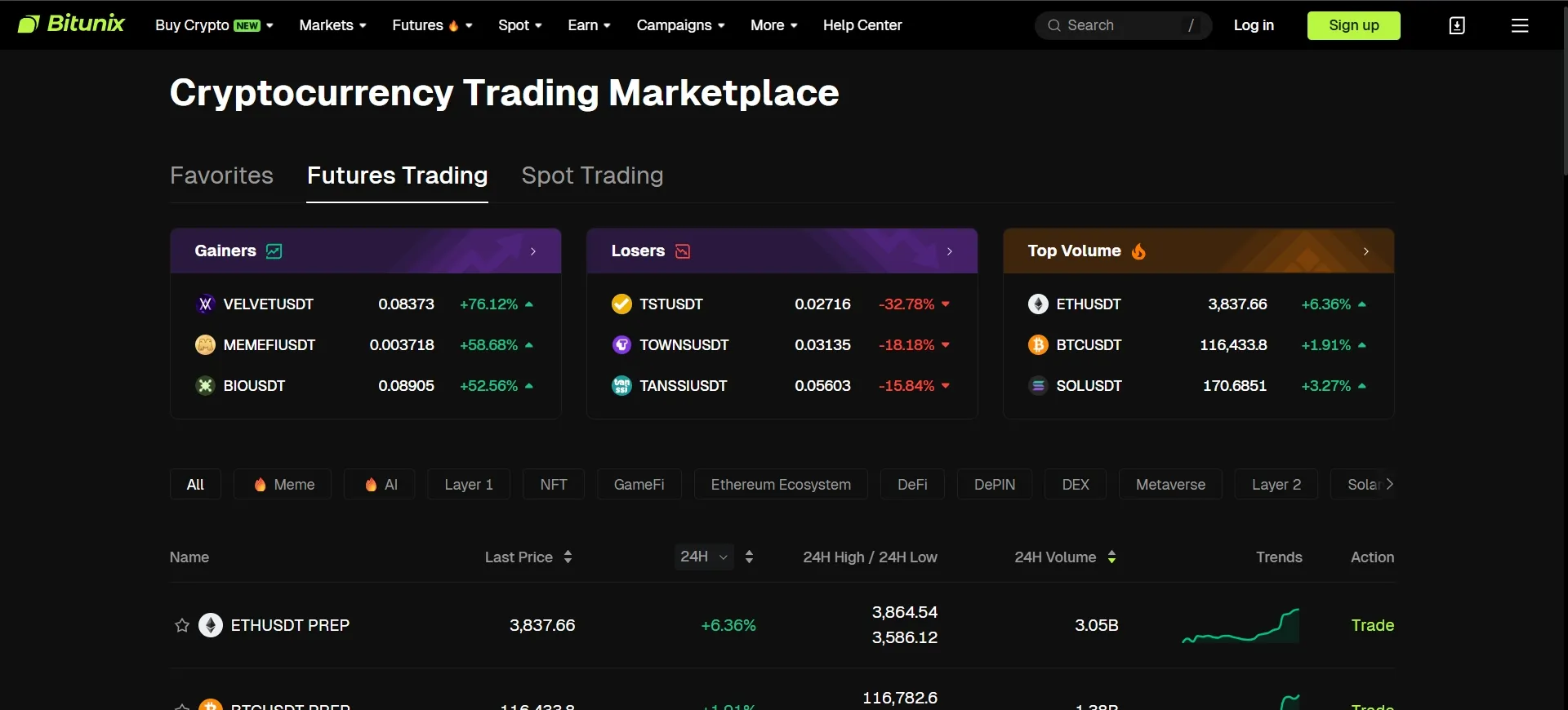Sort by 24H Volume arrows
Screen dimensions: 1568x710
tap(1111, 557)
